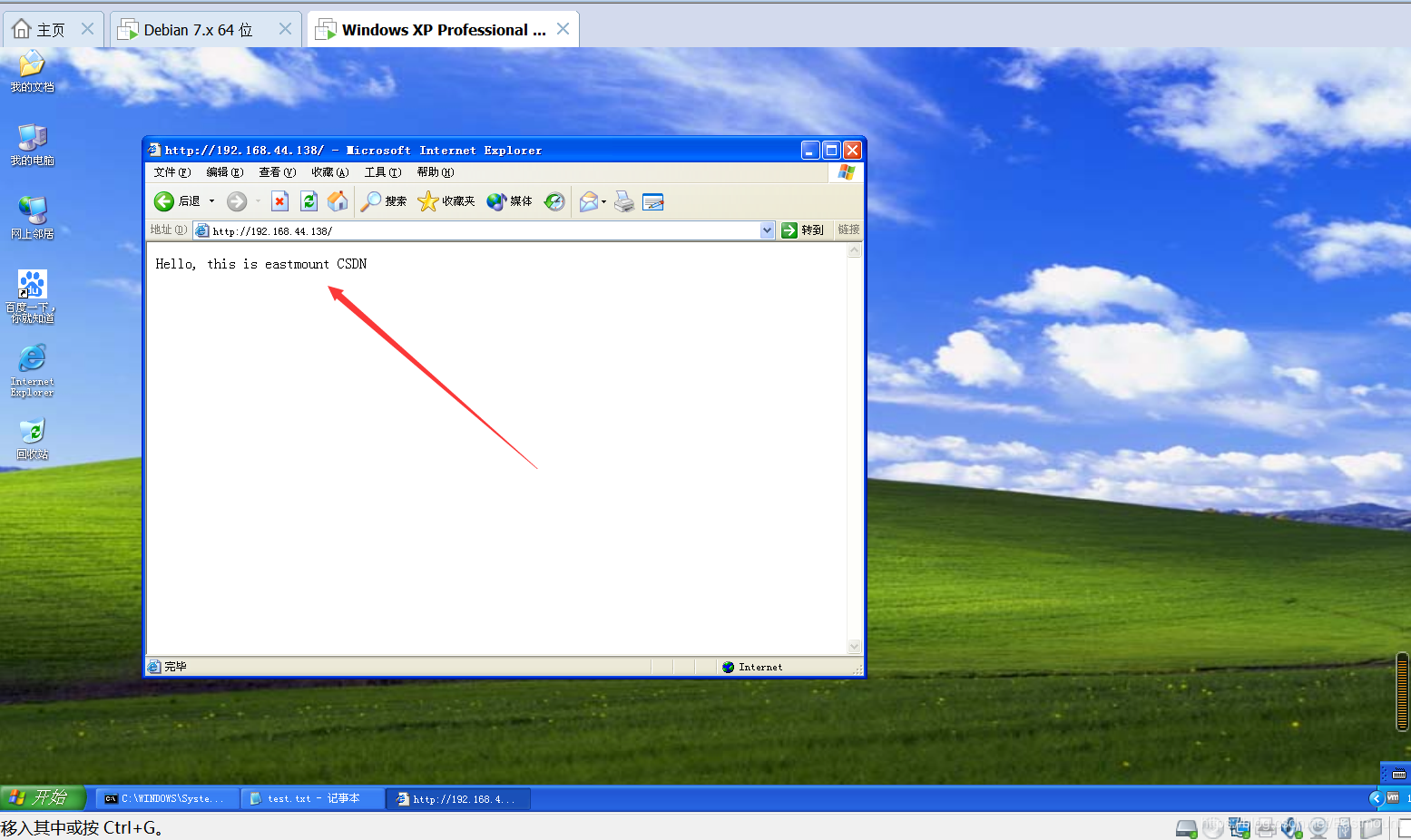
Task: Go to the Home page icon
Action: click(338, 201)
